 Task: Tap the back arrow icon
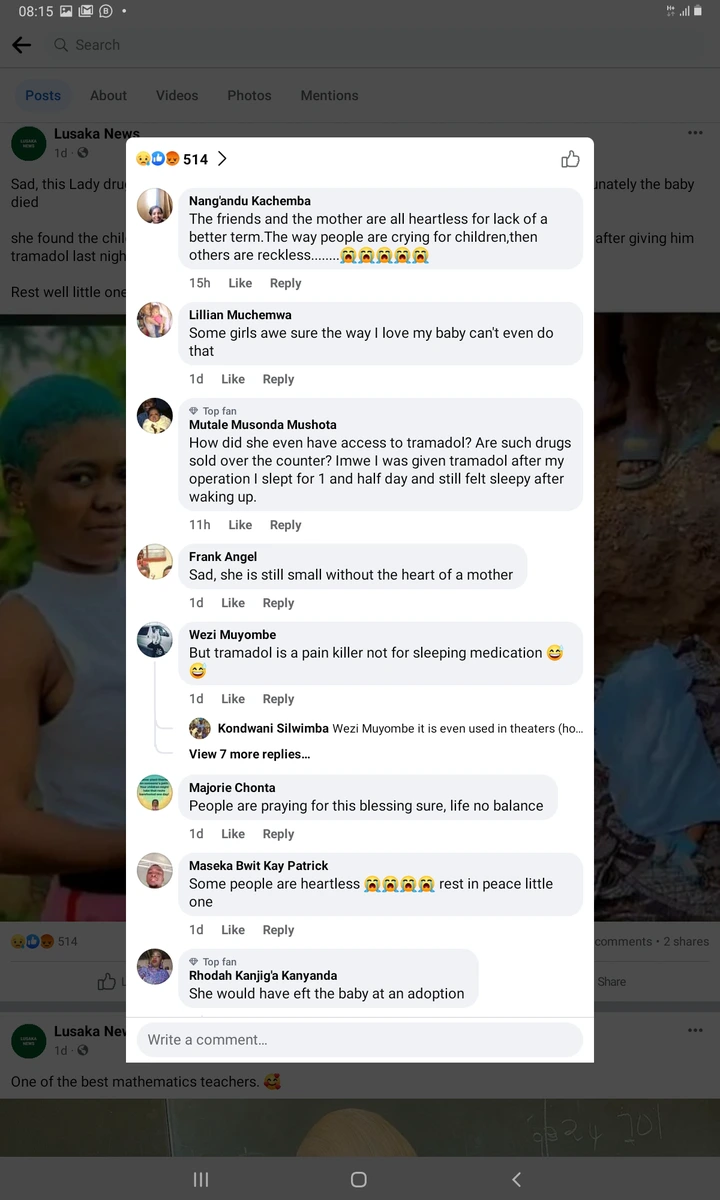(x=22, y=45)
